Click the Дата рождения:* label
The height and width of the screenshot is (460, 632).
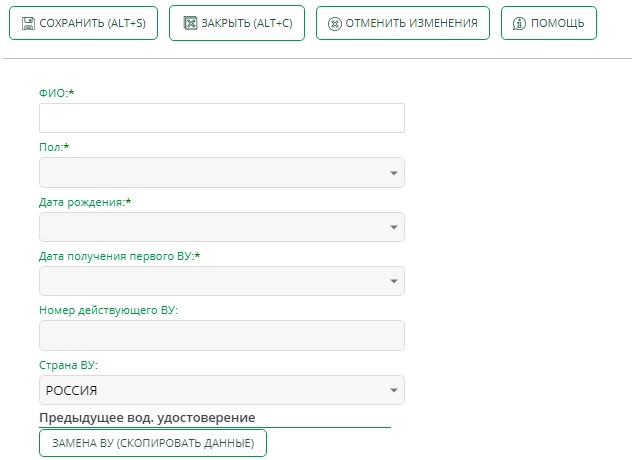pyautogui.click(x=85, y=202)
